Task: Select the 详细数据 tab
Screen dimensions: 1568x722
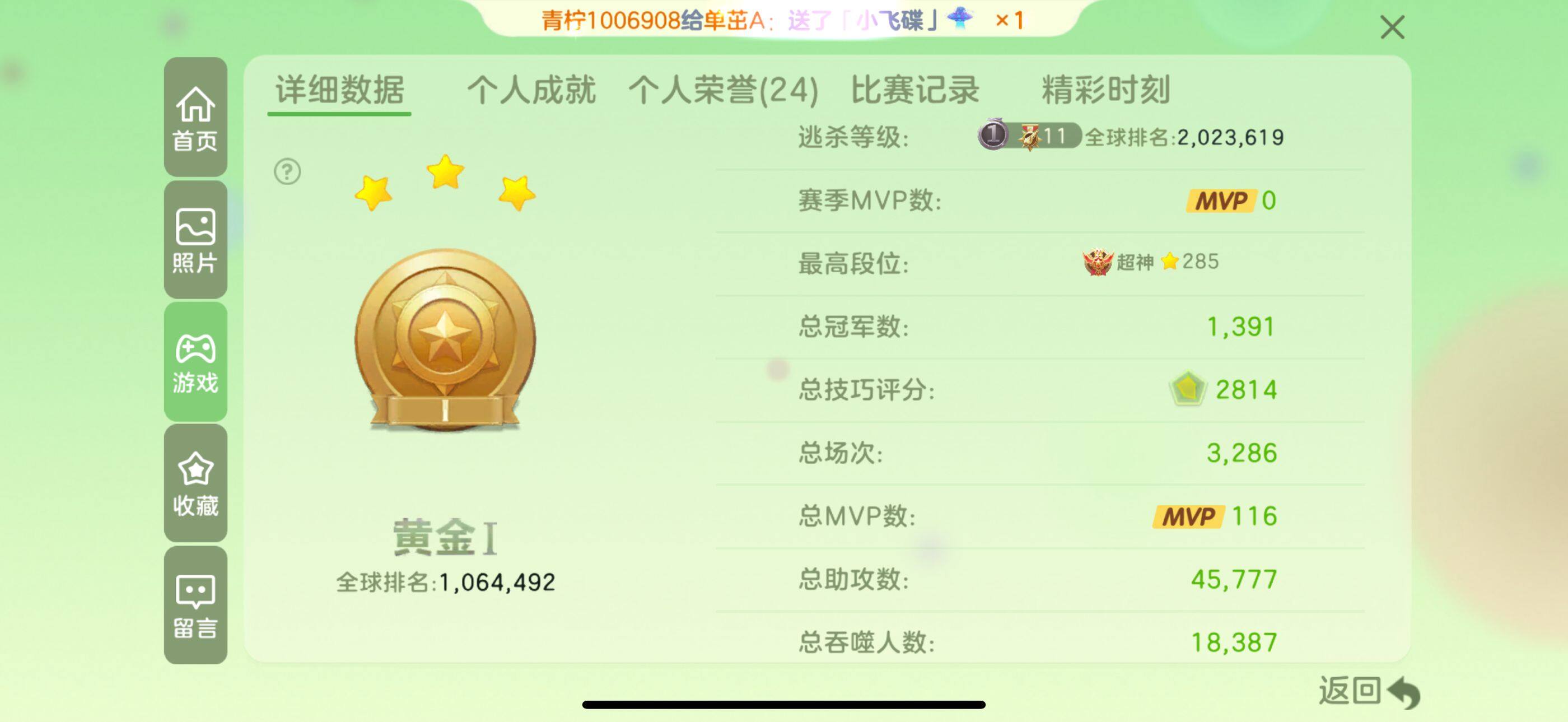Action: [x=340, y=90]
